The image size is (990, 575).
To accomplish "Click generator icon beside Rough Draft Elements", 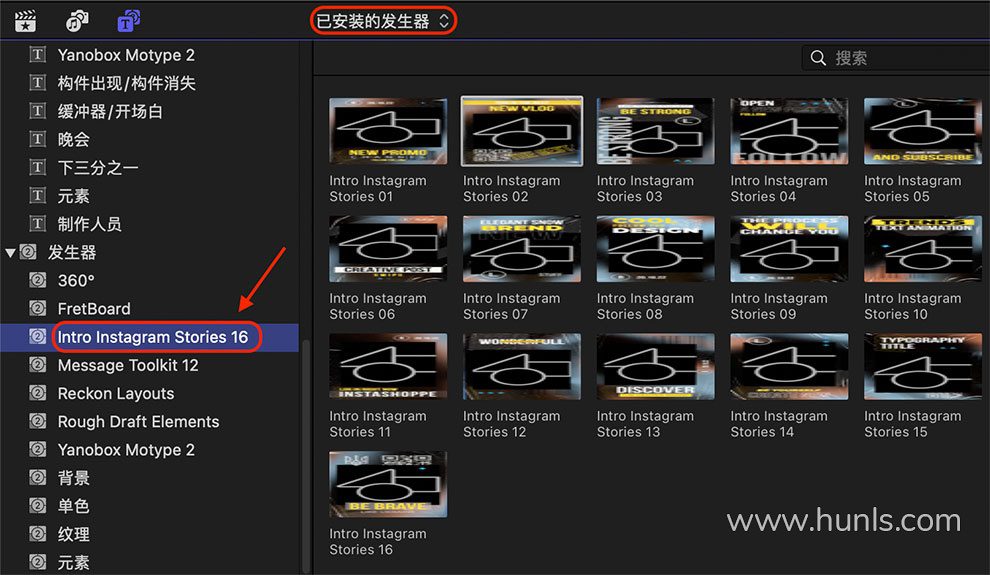I will (x=38, y=421).
